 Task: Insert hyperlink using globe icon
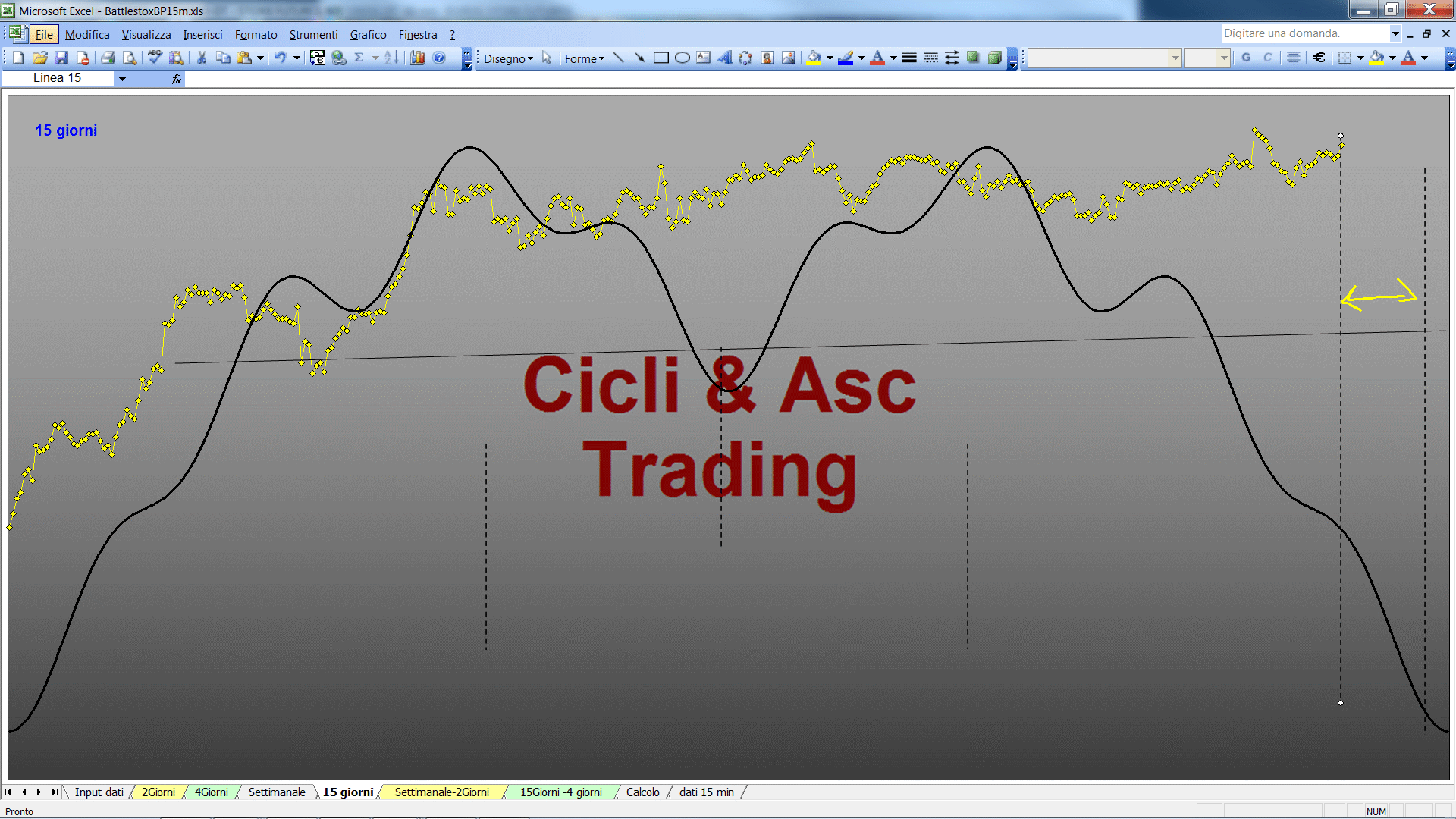point(339,58)
